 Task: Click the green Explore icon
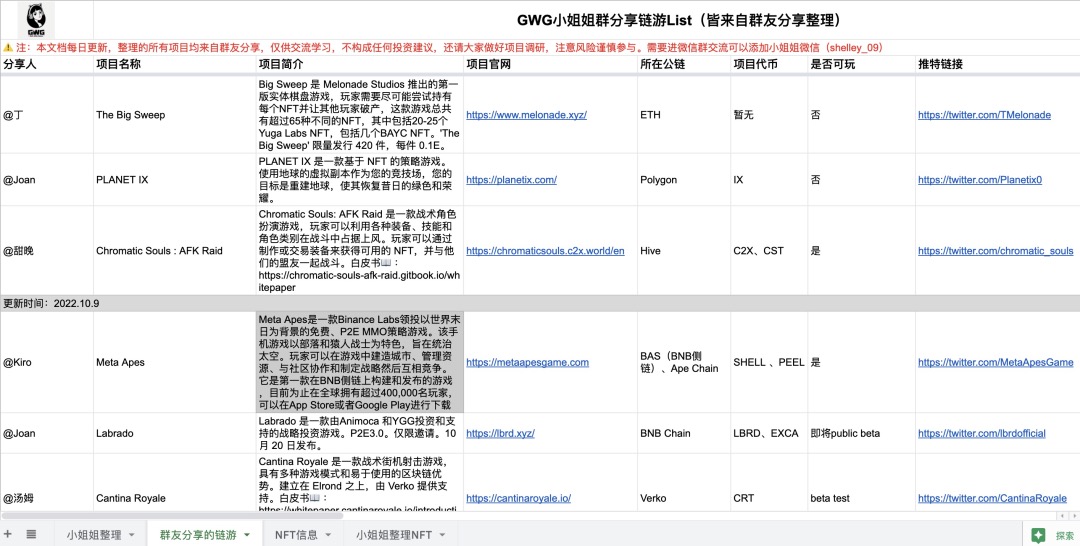click(1039, 535)
